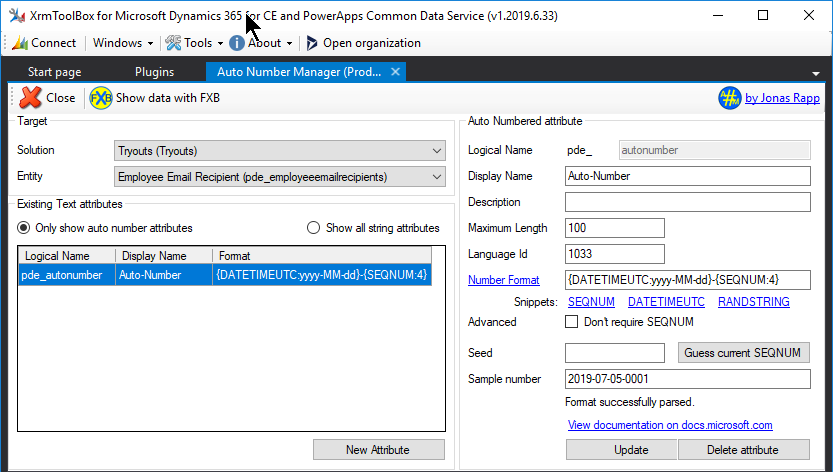Image resolution: width=833 pixels, height=472 pixels.
Task: Click the About info icon
Action: (x=237, y=43)
